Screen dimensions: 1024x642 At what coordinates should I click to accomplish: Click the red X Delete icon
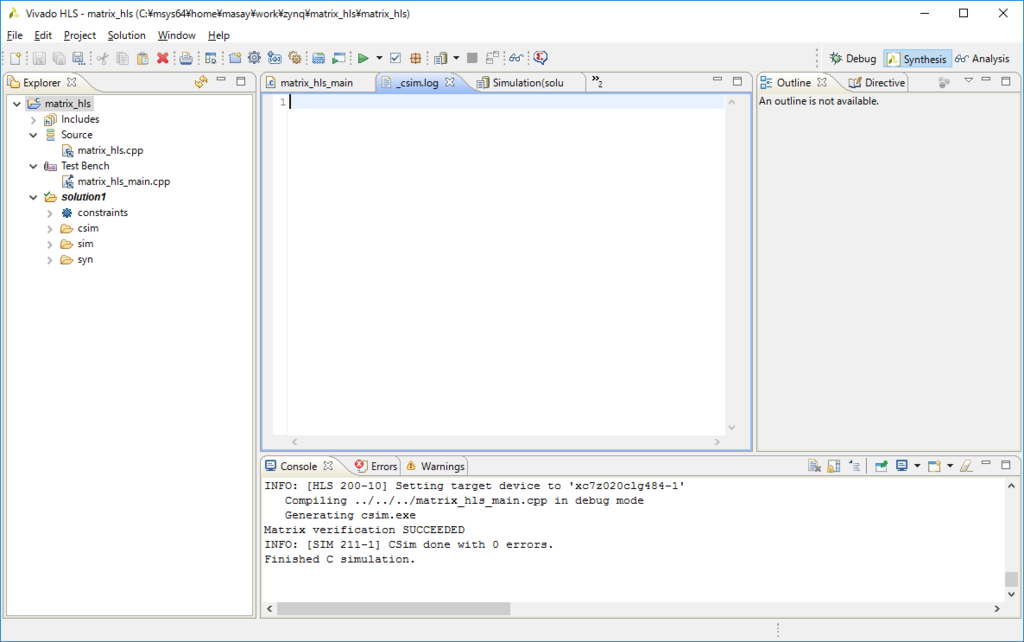(163, 58)
